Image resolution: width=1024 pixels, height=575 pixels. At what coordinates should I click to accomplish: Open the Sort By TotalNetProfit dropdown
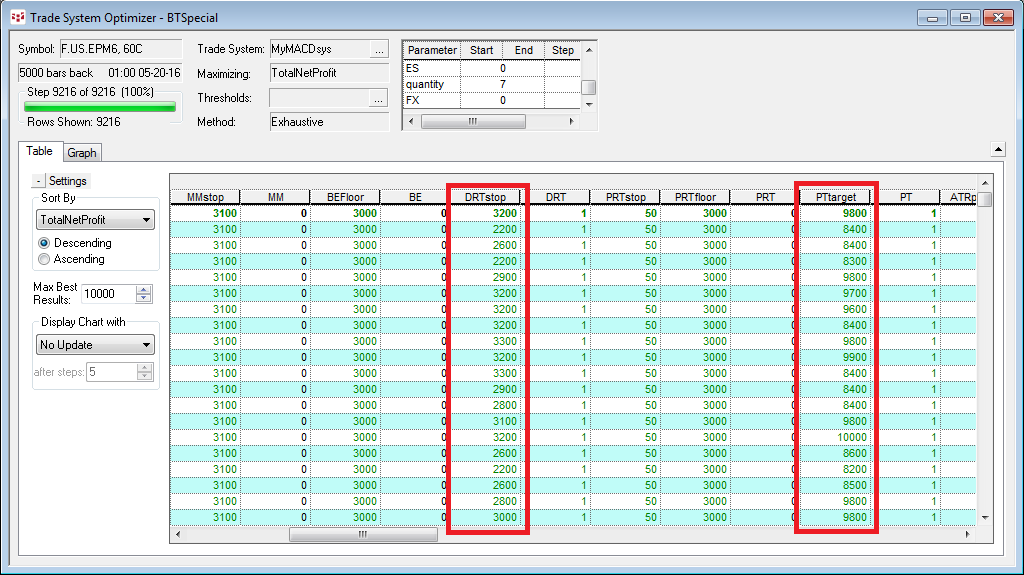[95, 220]
